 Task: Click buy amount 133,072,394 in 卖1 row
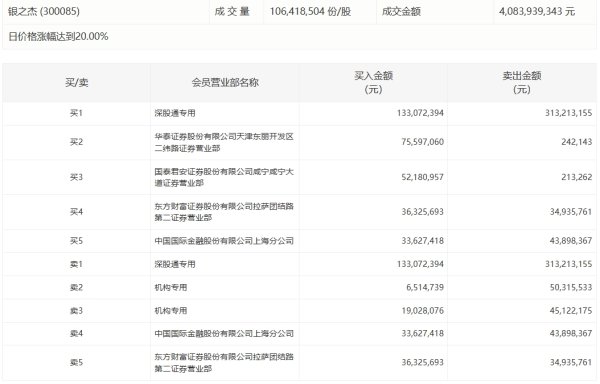pos(420,264)
